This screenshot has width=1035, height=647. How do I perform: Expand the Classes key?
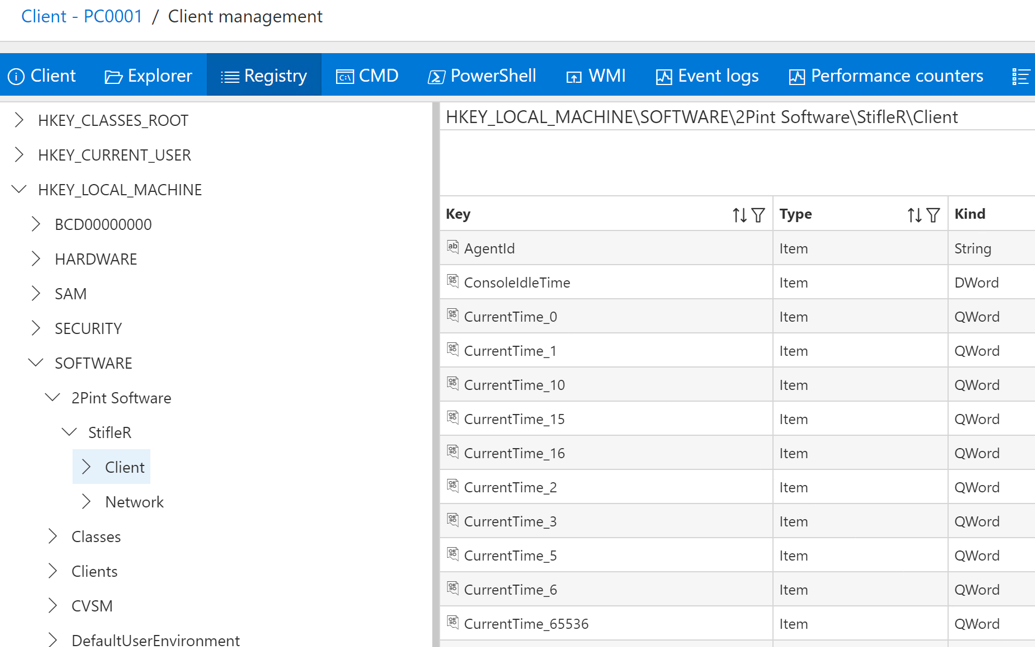click(x=53, y=536)
